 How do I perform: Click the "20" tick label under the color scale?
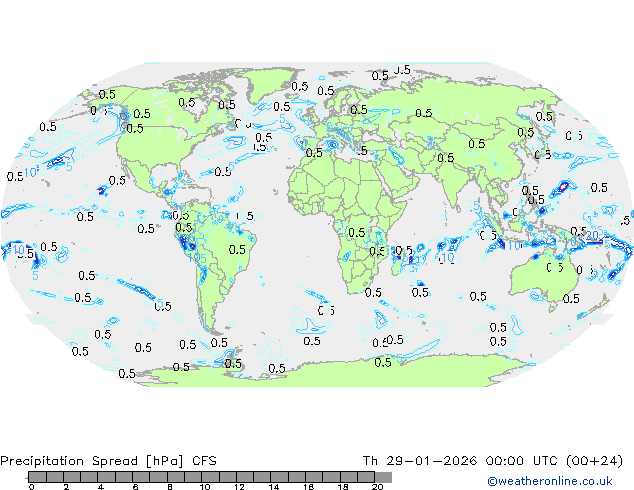click(x=378, y=487)
